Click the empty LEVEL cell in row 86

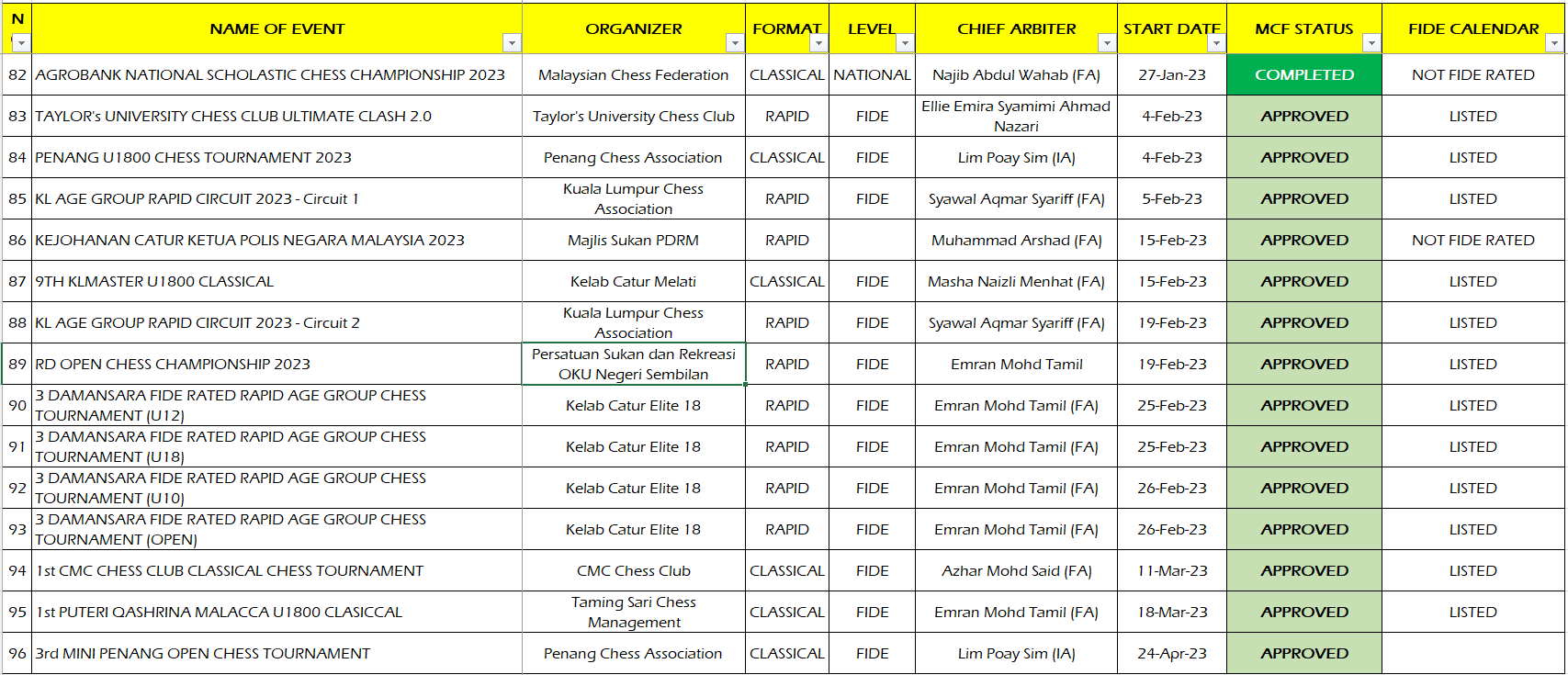[872, 241]
